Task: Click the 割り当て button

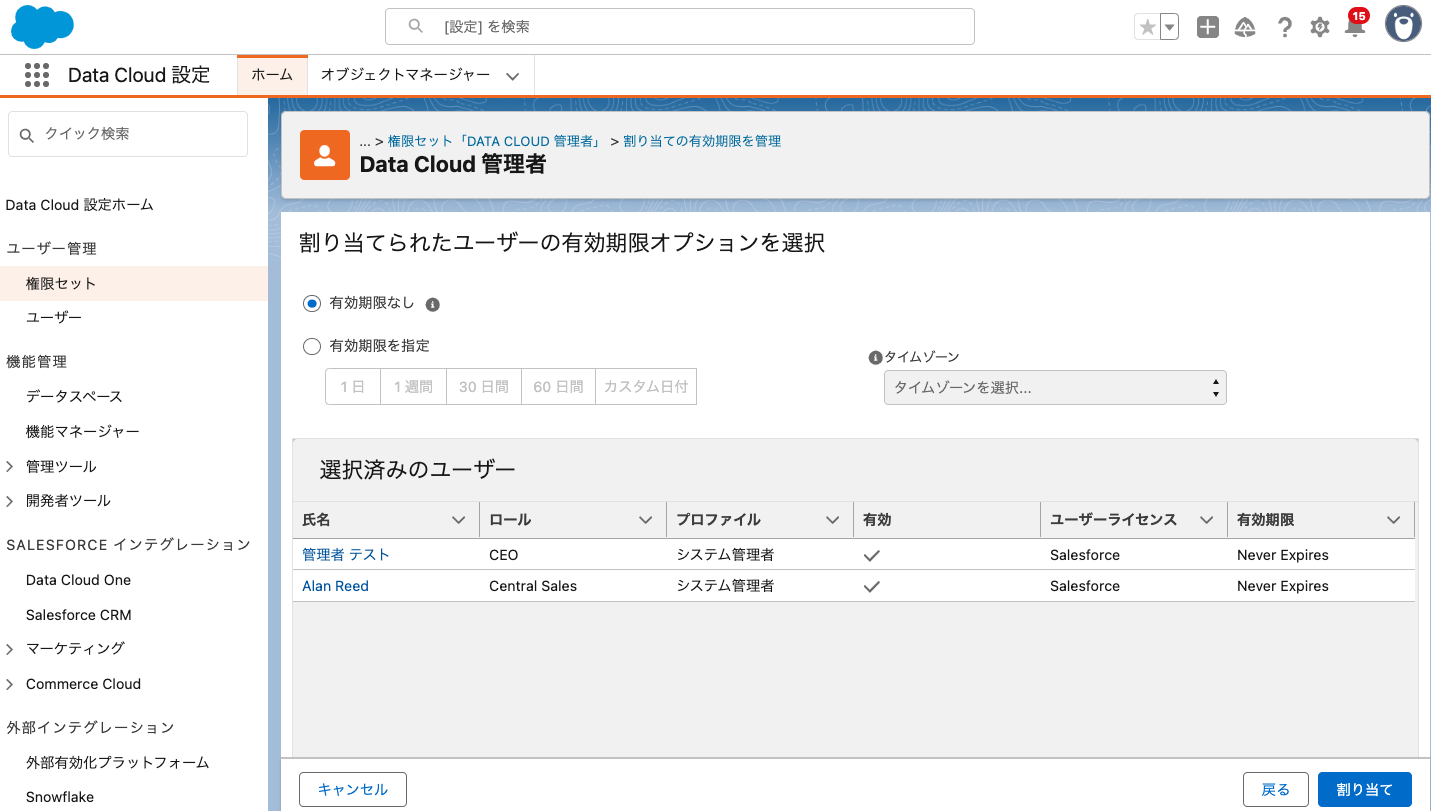Action: (1365, 789)
